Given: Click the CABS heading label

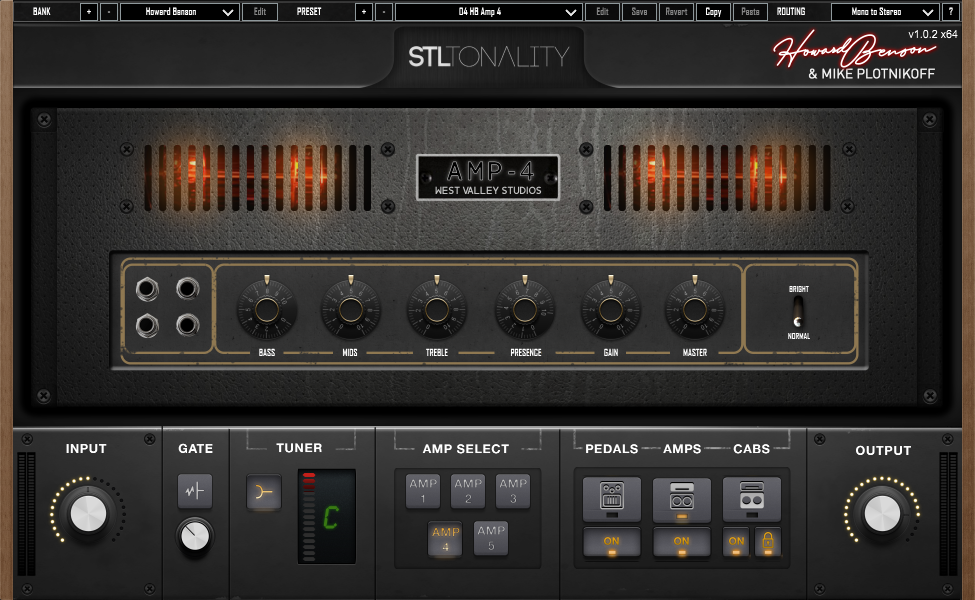Looking at the screenshot, I should click(751, 449).
